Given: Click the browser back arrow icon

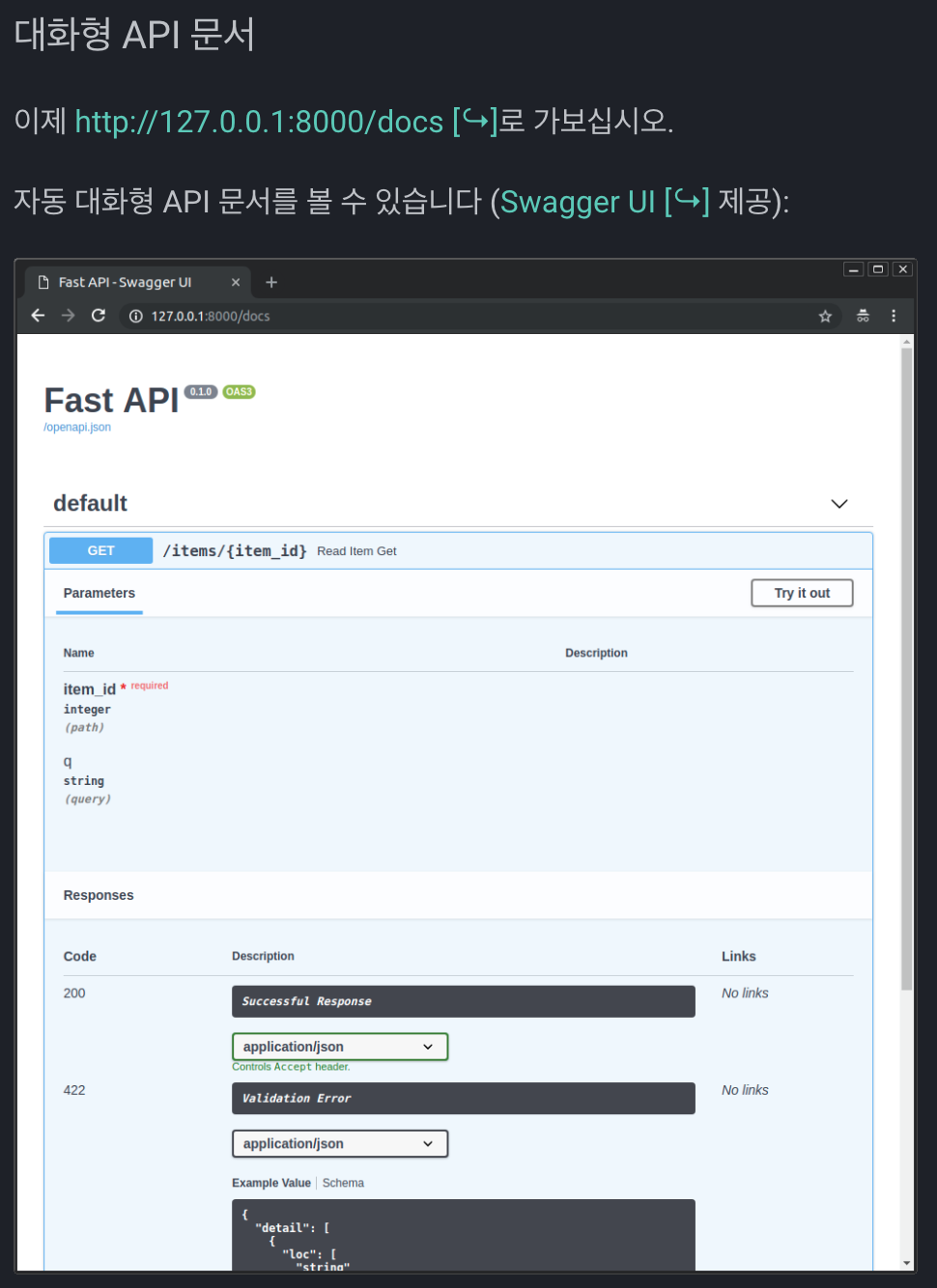Looking at the screenshot, I should click(x=38, y=316).
